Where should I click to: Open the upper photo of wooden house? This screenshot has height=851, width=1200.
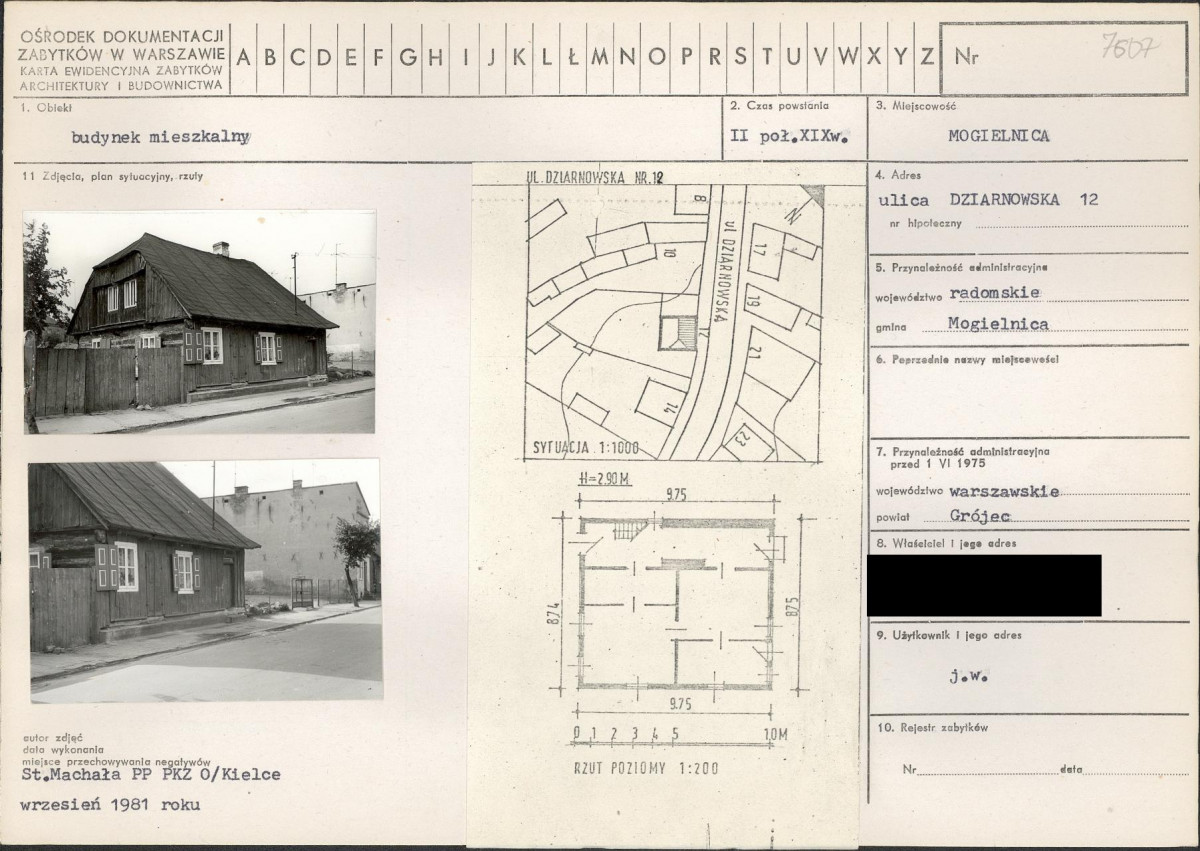pyautogui.click(x=200, y=321)
